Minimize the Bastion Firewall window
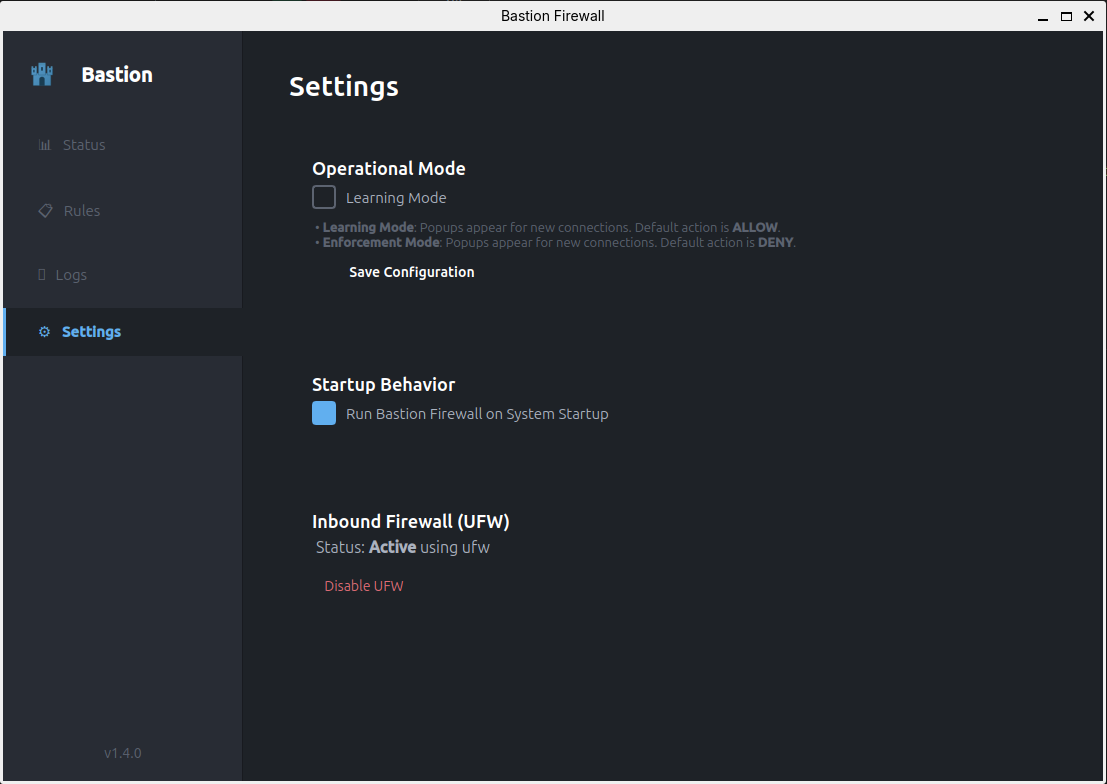Screen dimensions: 1107x784 point(1043,16)
